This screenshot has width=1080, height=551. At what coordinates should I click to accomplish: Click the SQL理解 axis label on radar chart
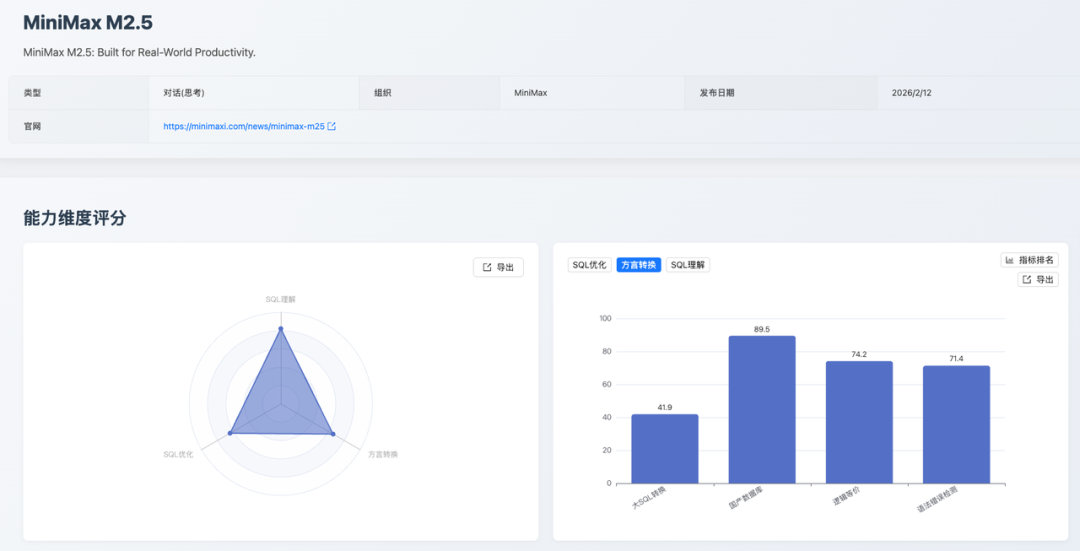pyautogui.click(x=280, y=299)
